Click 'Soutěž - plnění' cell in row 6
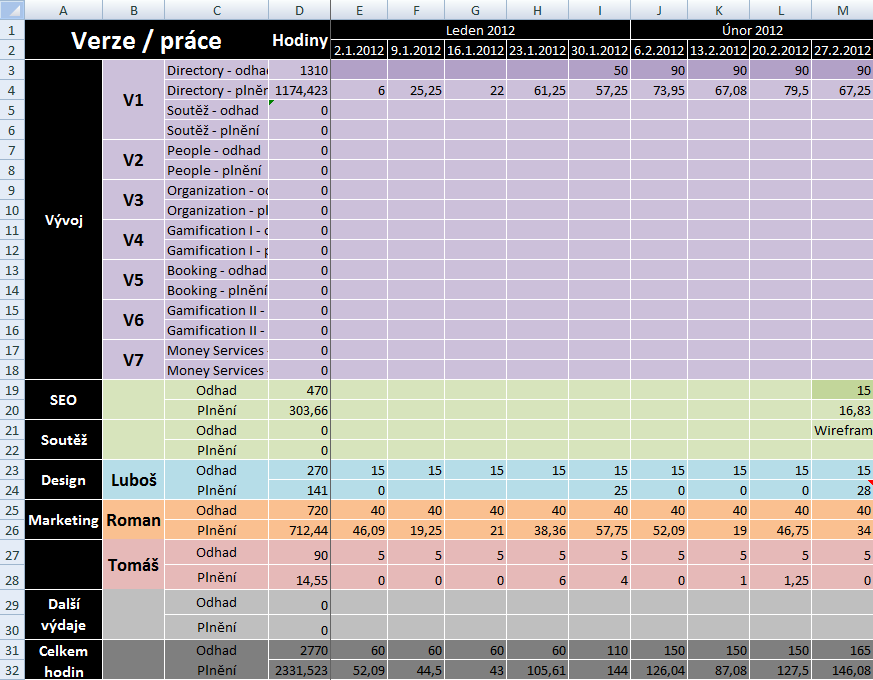The image size is (873, 680). 217,130
